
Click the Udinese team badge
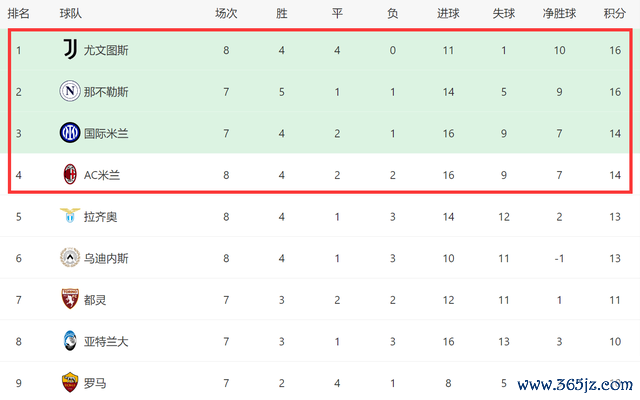70,258
